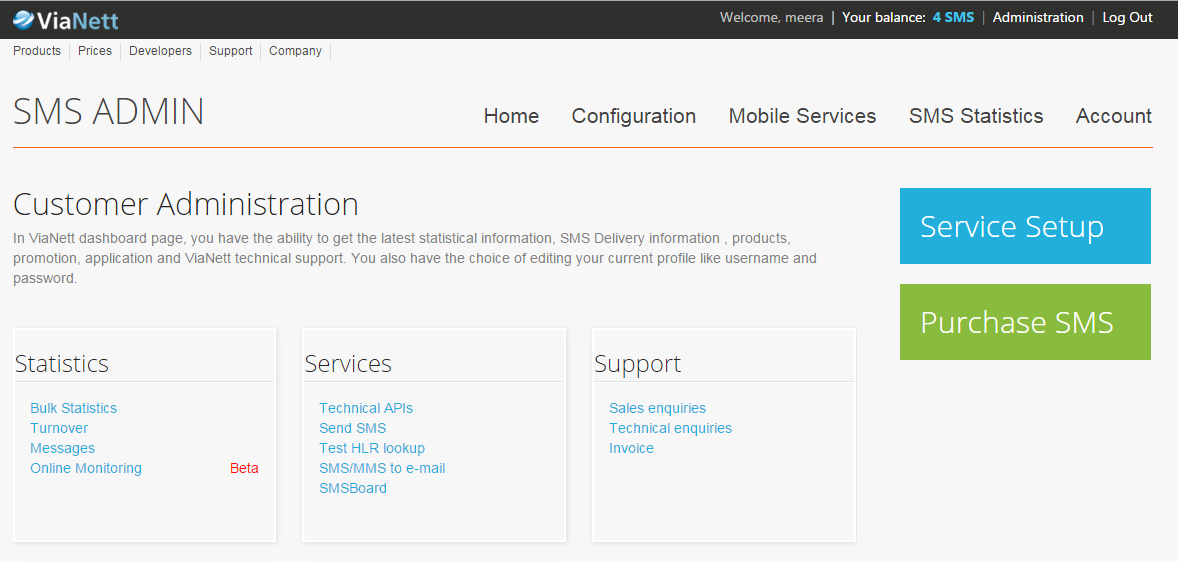The width and height of the screenshot is (1178, 562).
Task: Open the Messages link
Action: [62, 449]
